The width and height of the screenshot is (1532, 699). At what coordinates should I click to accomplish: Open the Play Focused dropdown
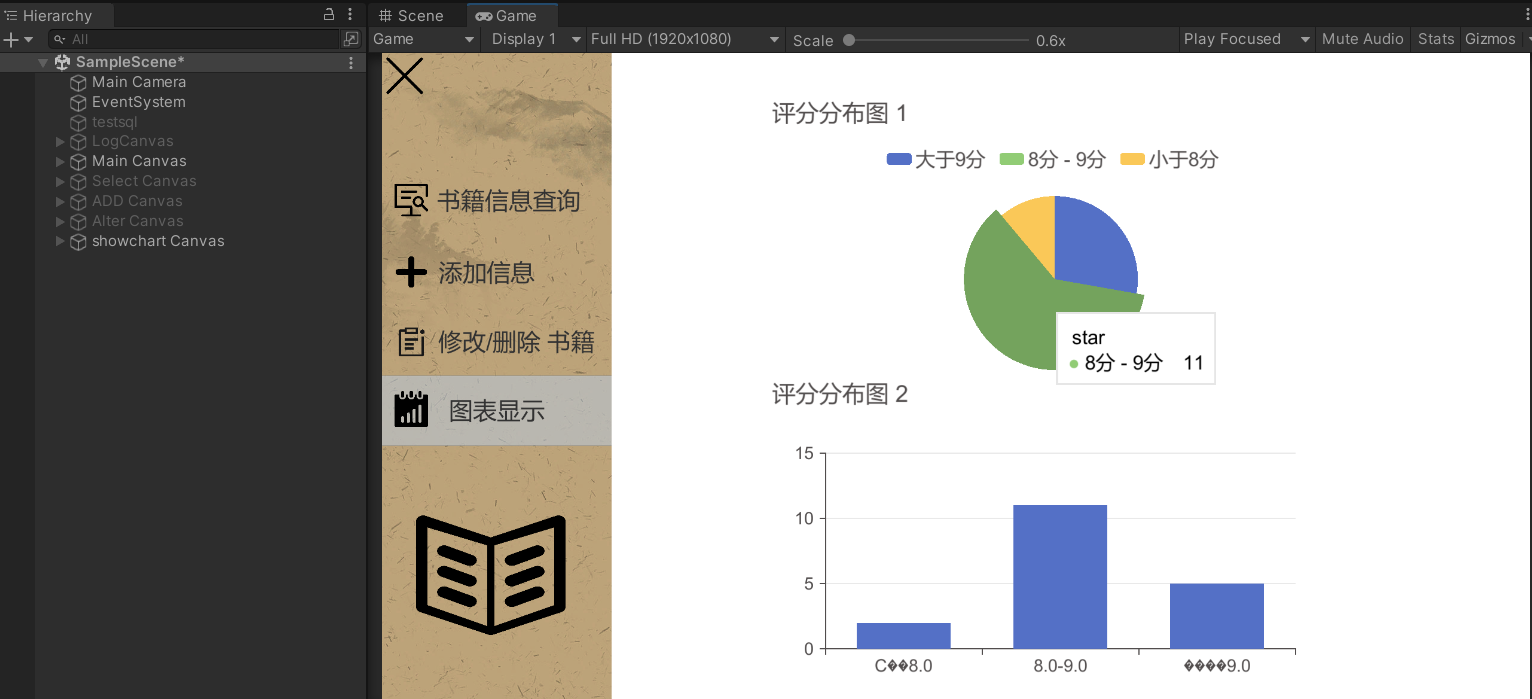coord(1246,39)
